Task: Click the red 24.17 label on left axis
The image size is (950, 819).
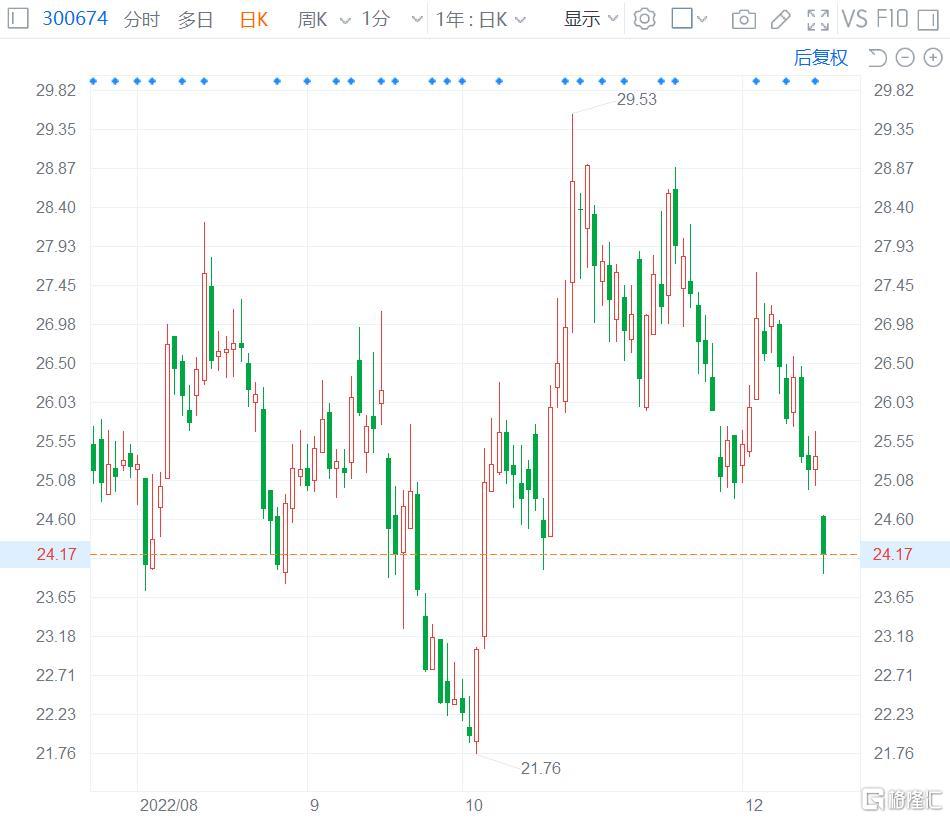Action: pos(56,554)
